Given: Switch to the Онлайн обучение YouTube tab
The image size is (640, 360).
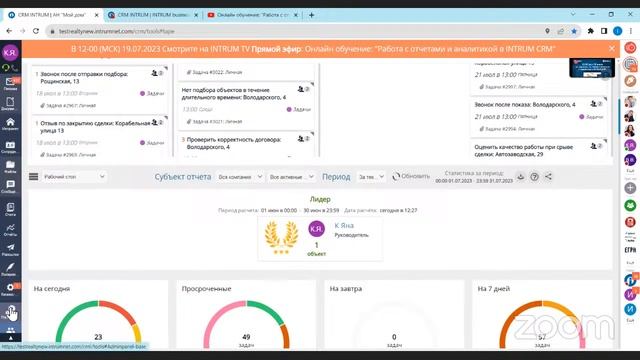Looking at the screenshot, I should 253,15.
